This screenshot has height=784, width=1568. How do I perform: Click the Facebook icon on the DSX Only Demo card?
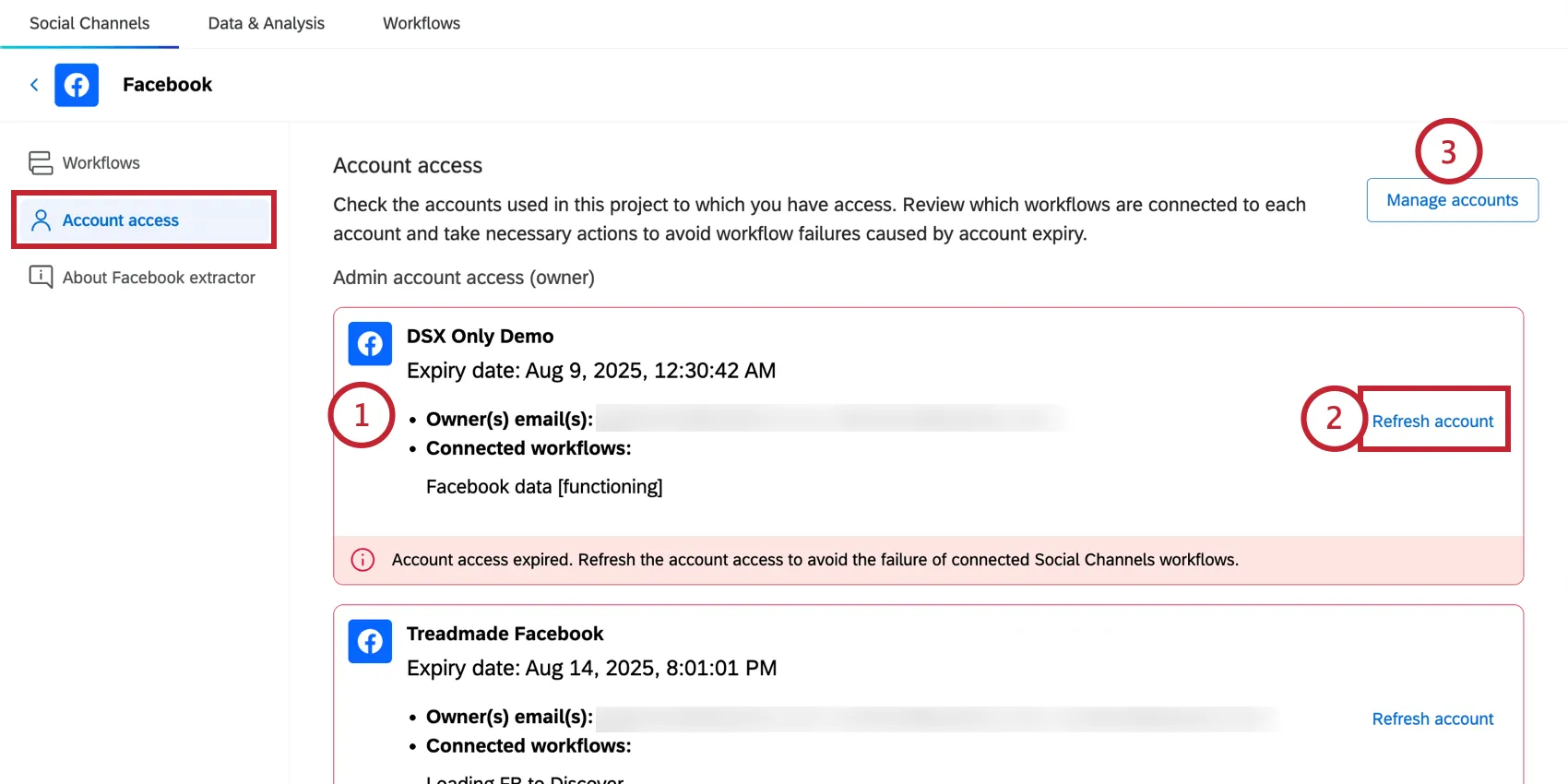(x=370, y=343)
